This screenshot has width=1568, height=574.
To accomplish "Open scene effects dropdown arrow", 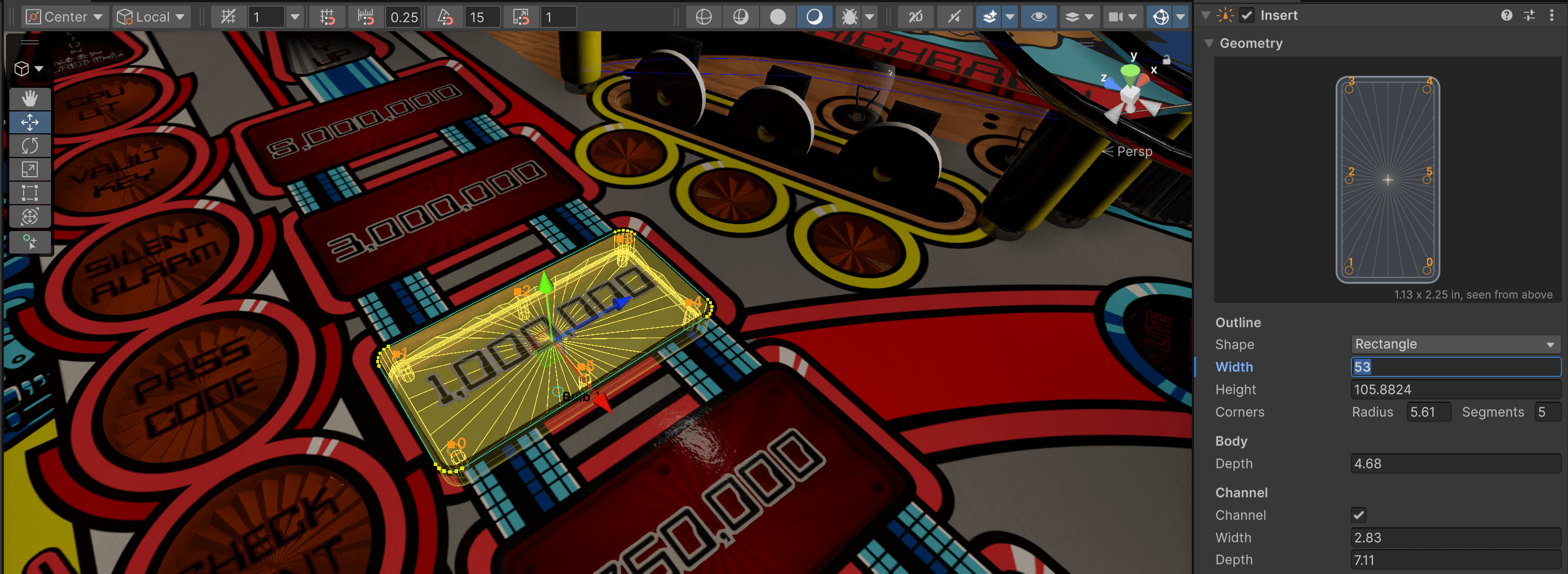I will (x=1010, y=17).
